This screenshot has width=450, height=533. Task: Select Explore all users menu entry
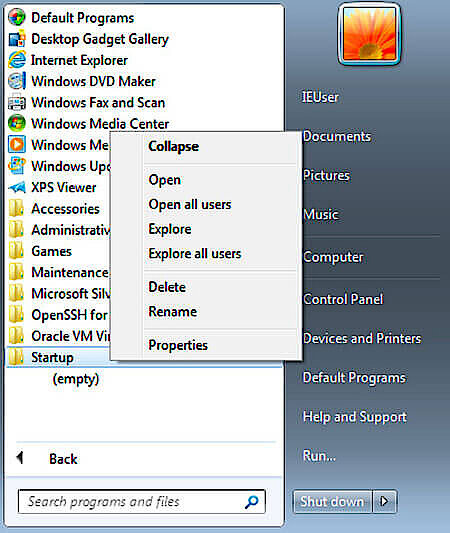[195, 254]
